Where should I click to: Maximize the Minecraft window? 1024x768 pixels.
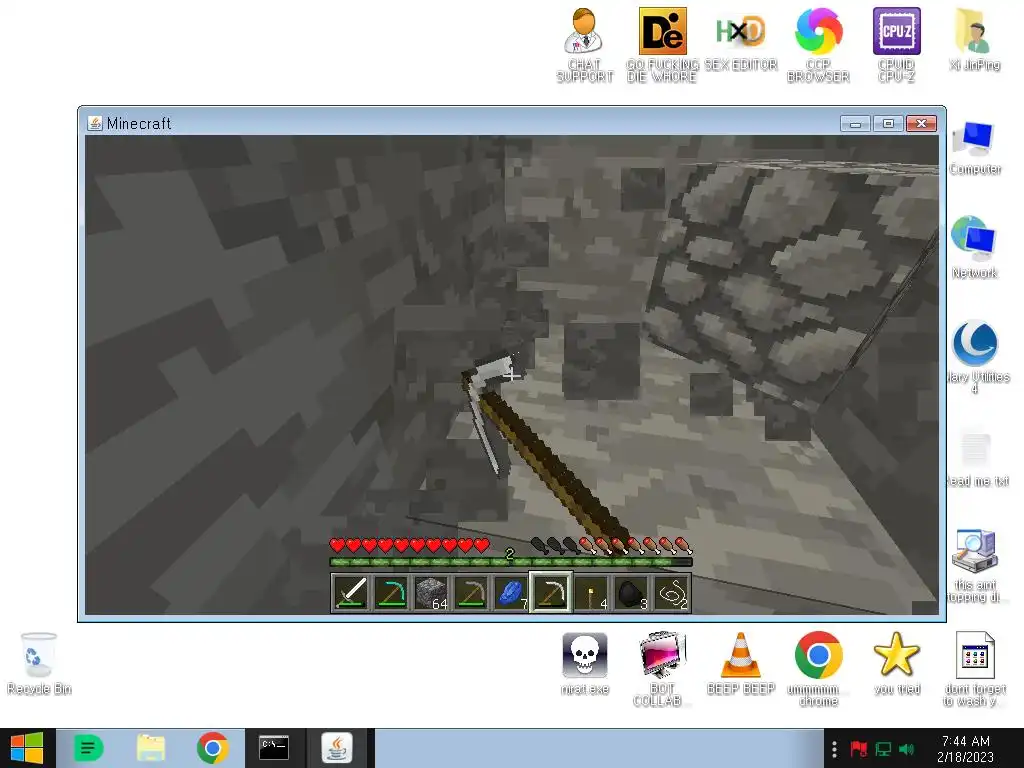(x=888, y=123)
